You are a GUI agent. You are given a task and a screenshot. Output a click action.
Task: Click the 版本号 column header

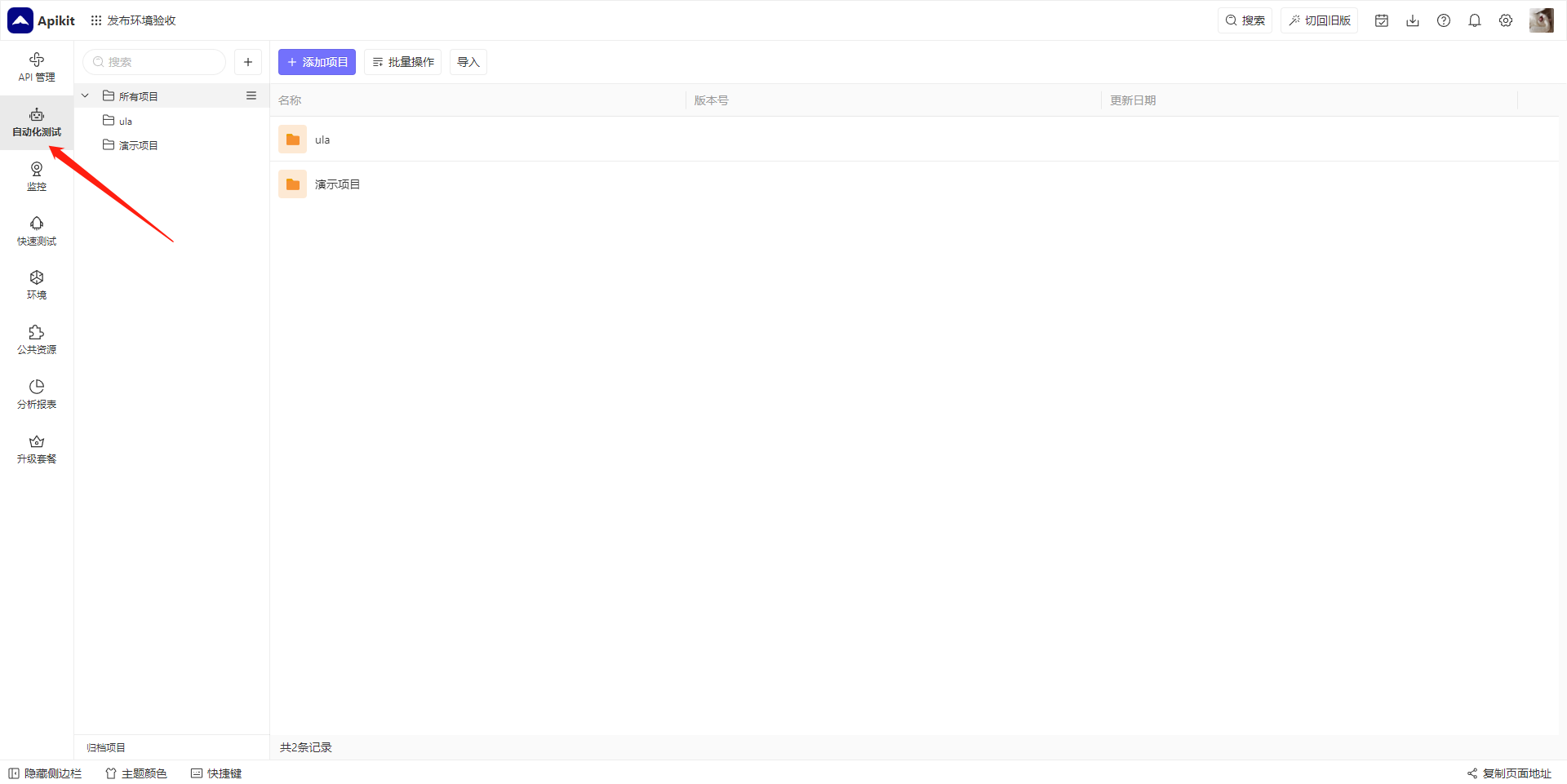[x=712, y=100]
